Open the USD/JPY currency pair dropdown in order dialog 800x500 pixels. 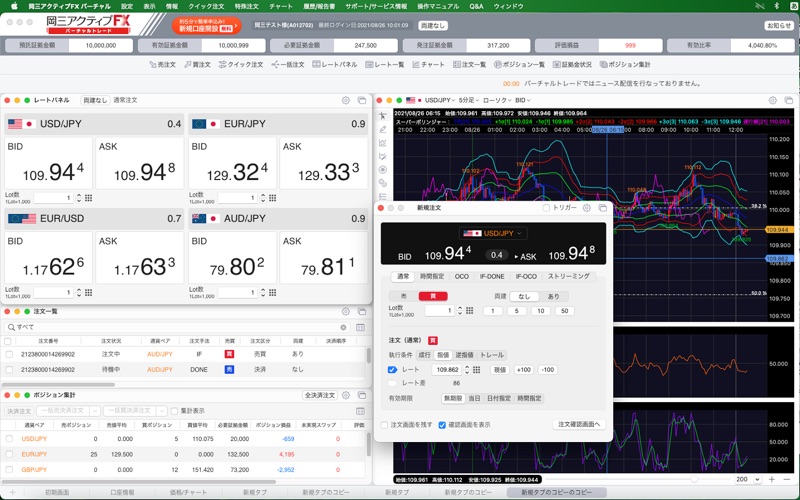(x=492, y=233)
